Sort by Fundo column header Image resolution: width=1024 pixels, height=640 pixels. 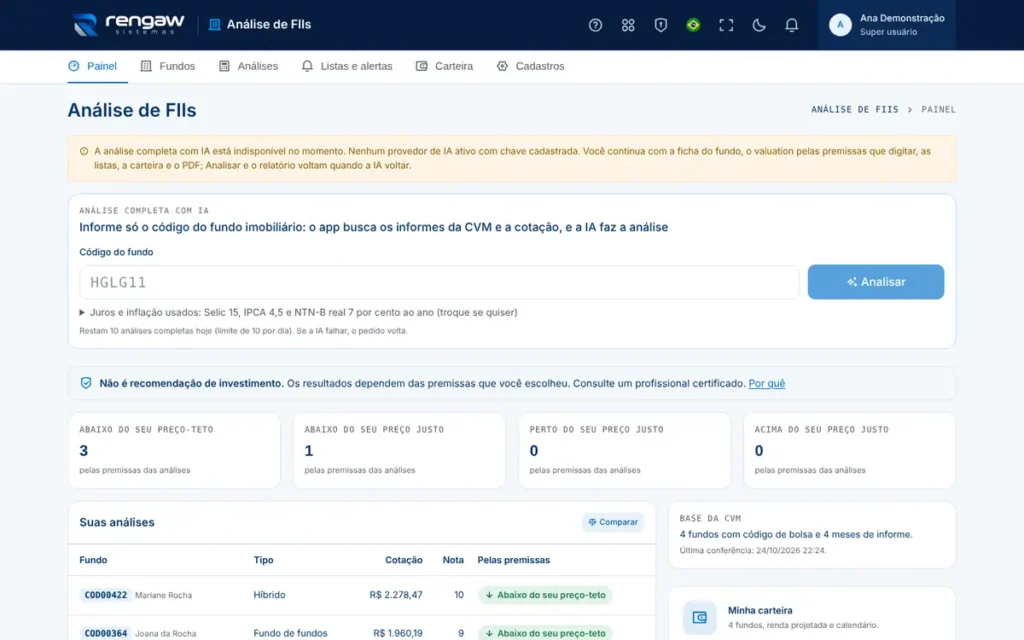pos(93,560)
